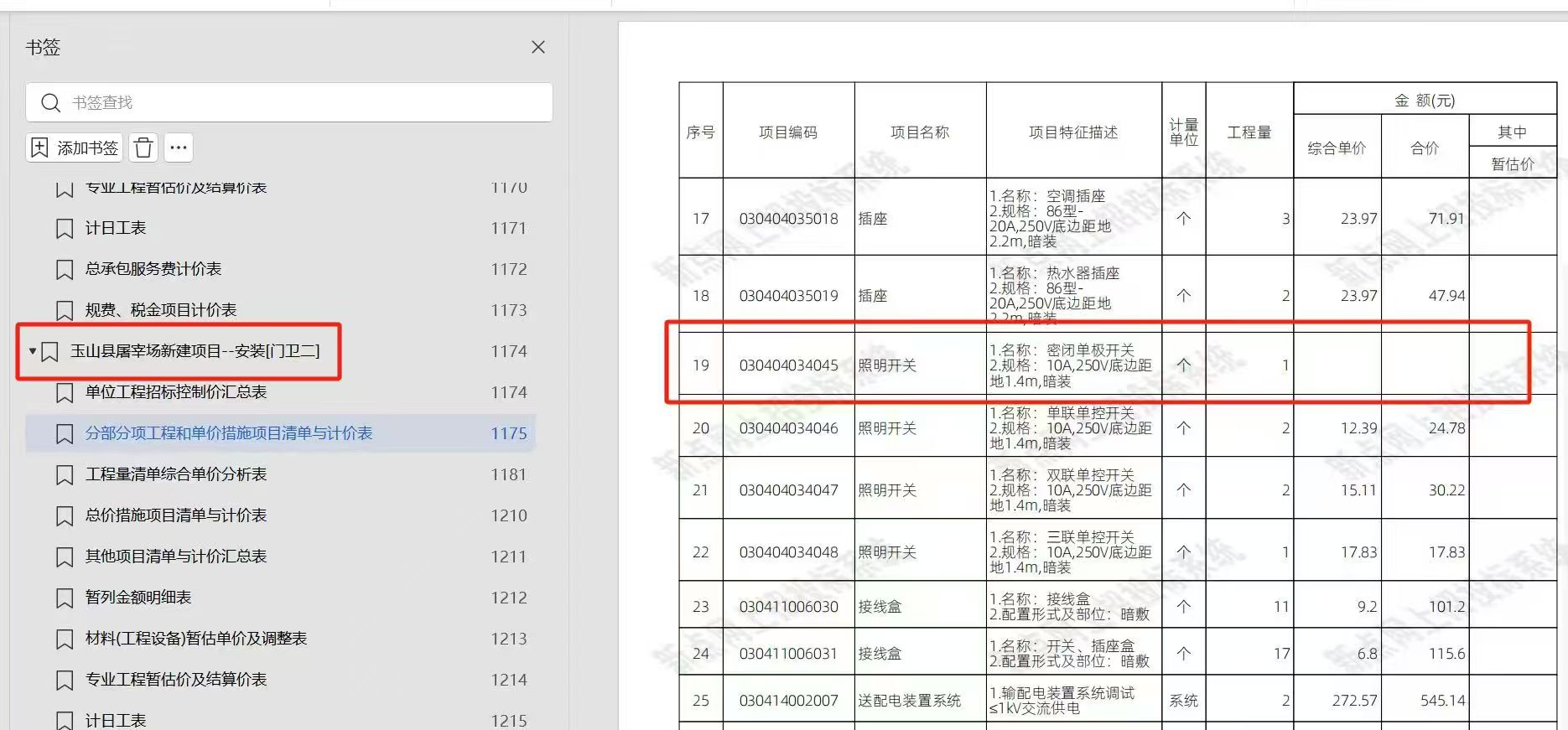Click project code 030411006030 in row 23
Image resolution: width=1568 pixels, height=730 pixels.
pos(788,607)
